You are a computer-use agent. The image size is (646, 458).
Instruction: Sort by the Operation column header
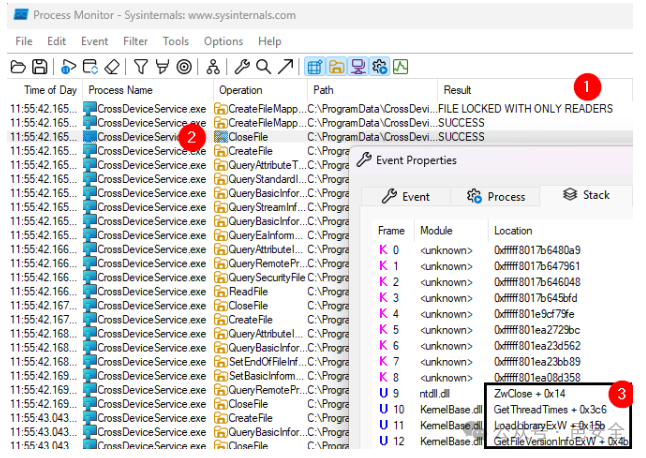[260, 90]
